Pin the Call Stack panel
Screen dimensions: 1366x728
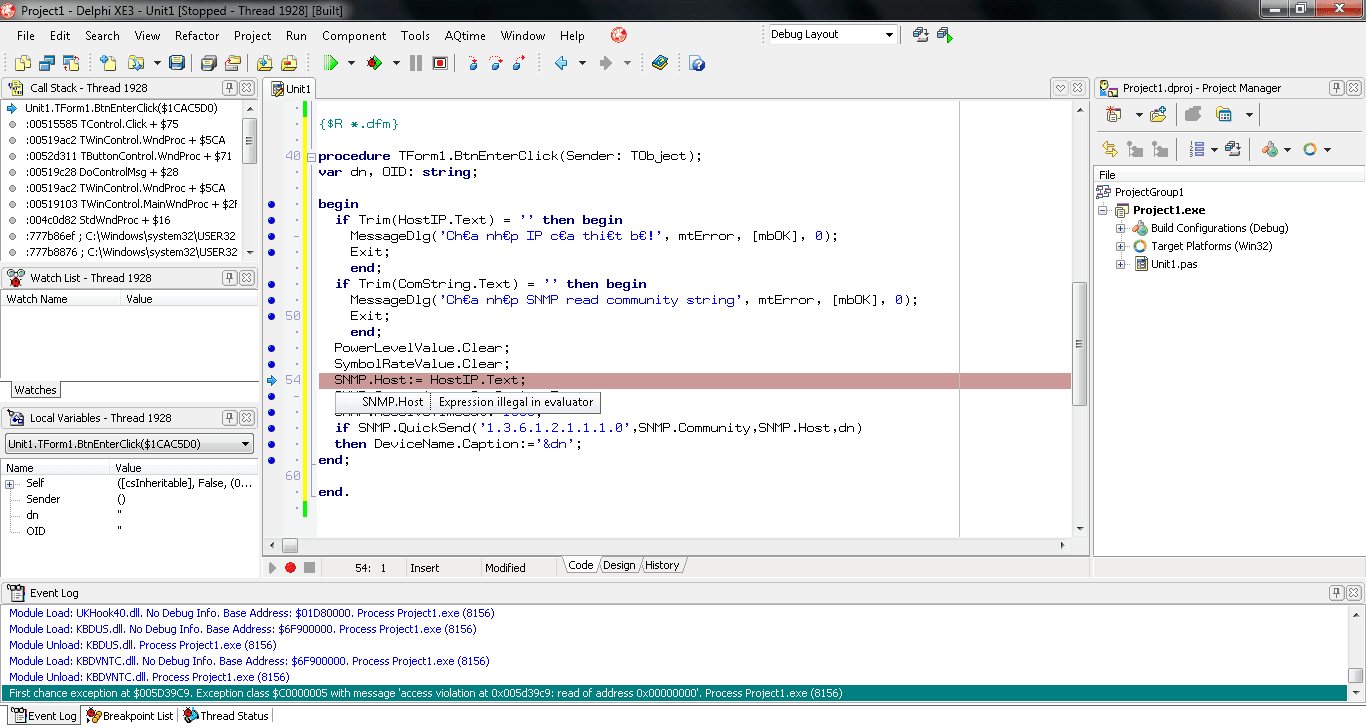(229, 88)
